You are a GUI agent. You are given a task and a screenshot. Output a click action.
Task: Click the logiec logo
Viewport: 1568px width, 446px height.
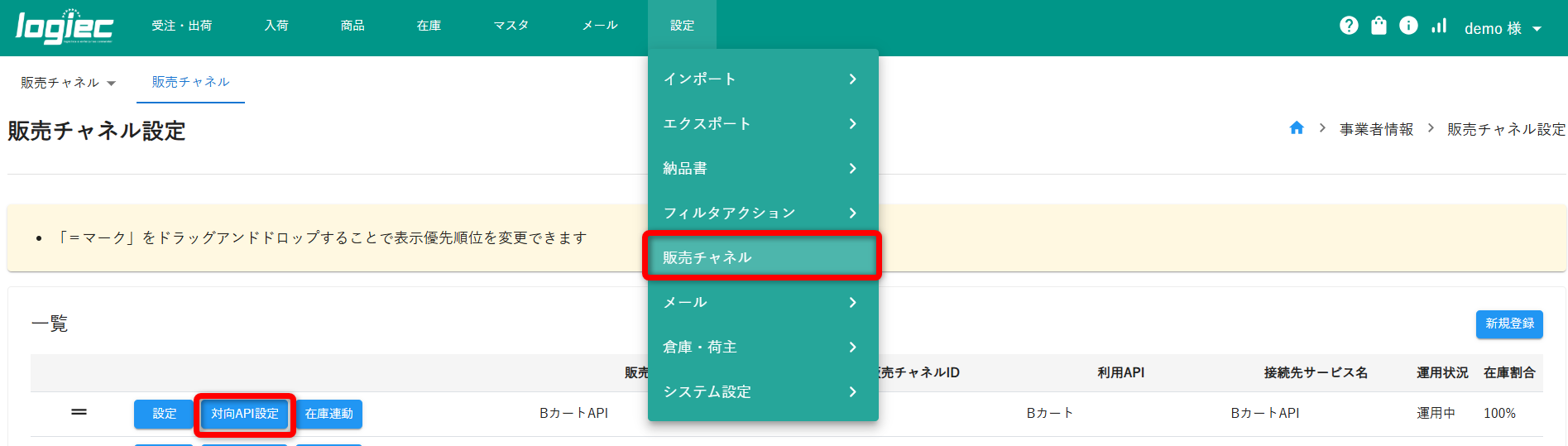click(65, 26)
